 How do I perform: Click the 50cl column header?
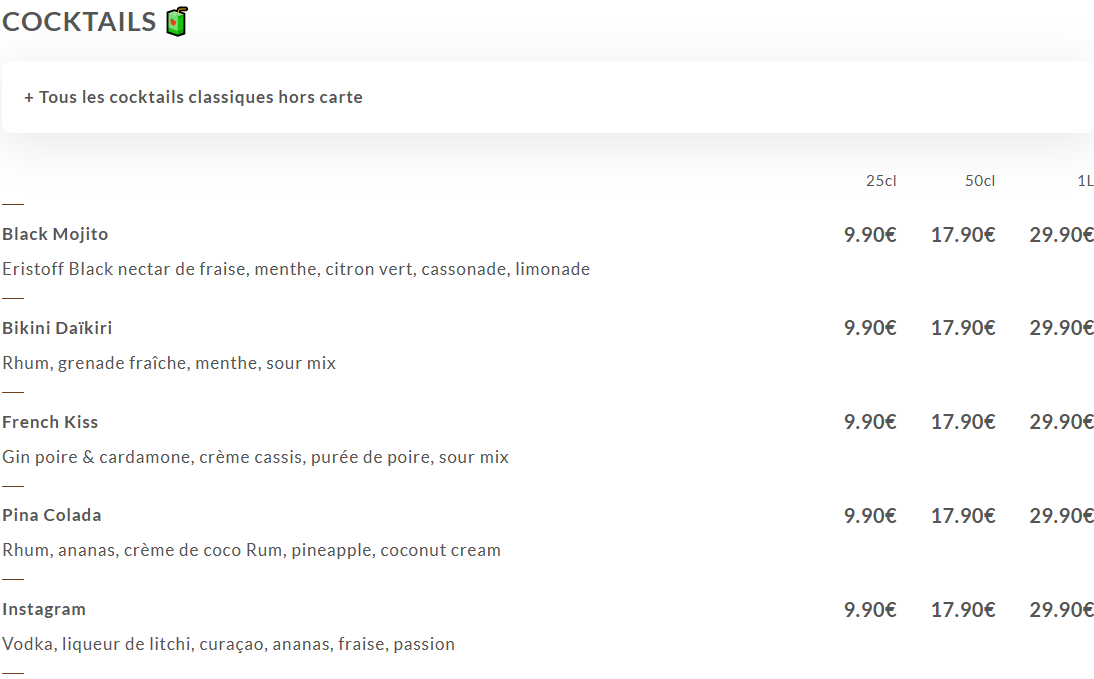pos(980,181)
